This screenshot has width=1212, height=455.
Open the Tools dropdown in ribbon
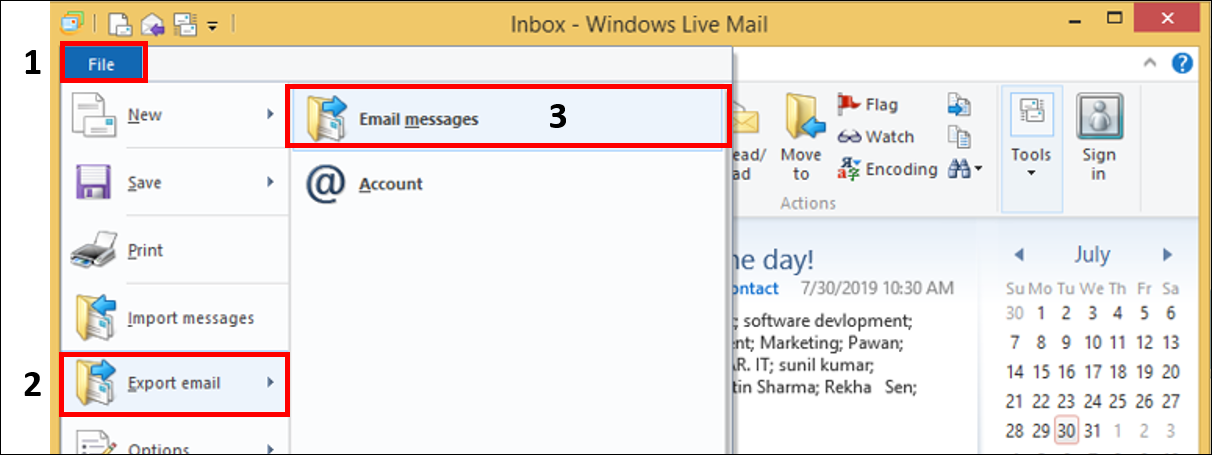[x=1030, y=136]
